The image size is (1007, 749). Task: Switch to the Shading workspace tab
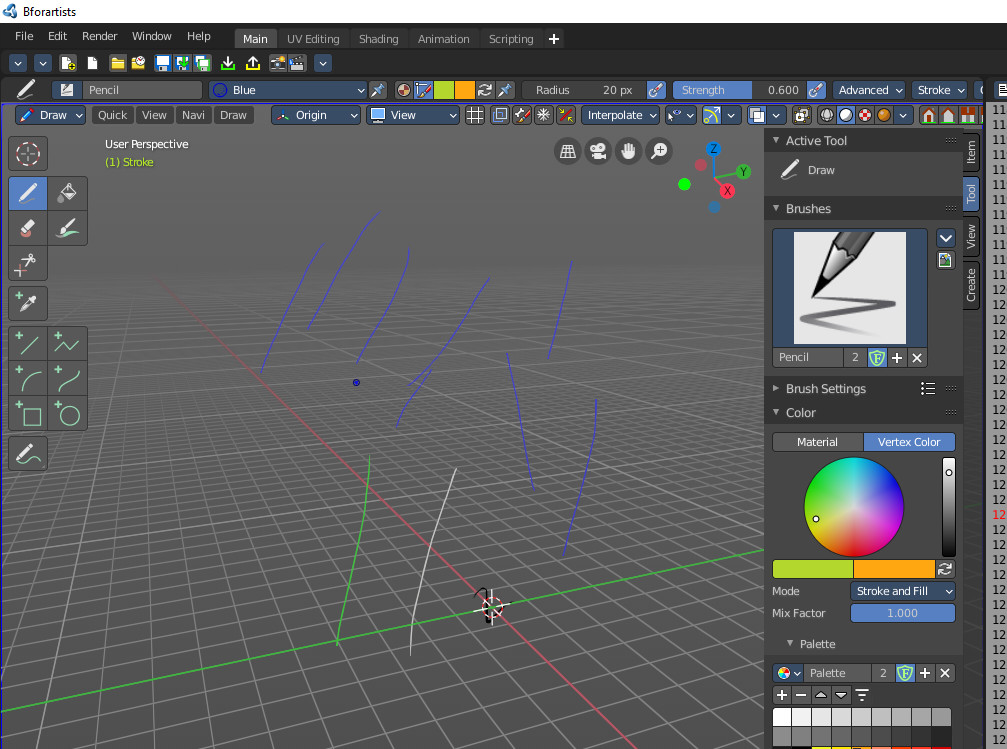coord(378,39)
